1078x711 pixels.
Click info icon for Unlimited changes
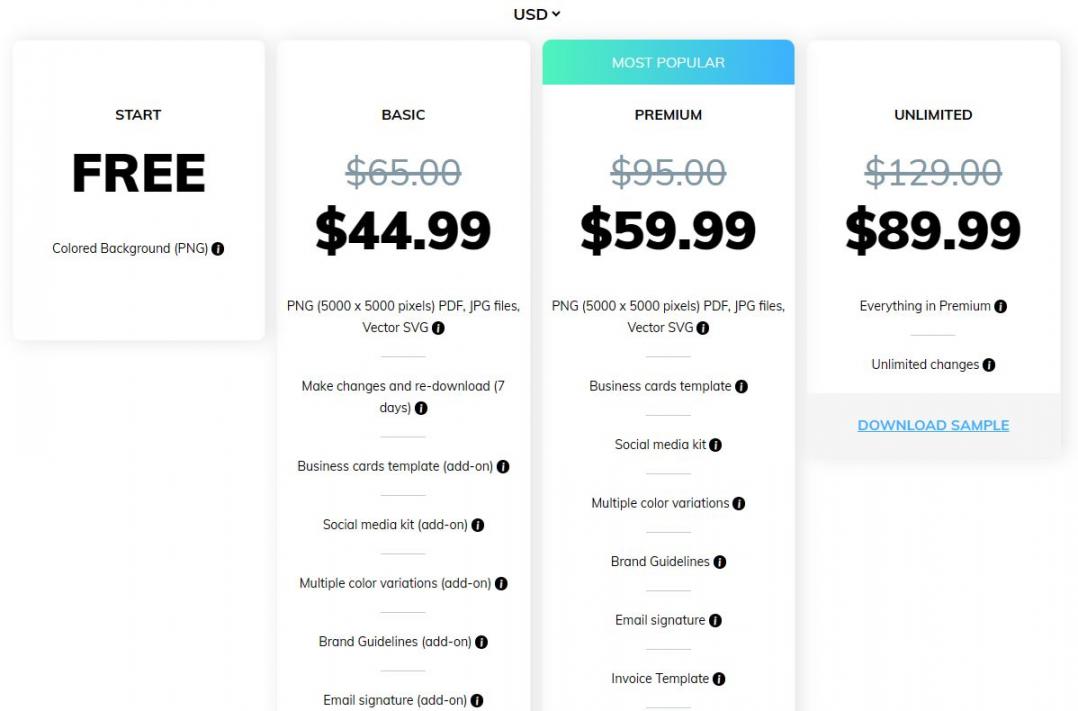pos(989,365)
